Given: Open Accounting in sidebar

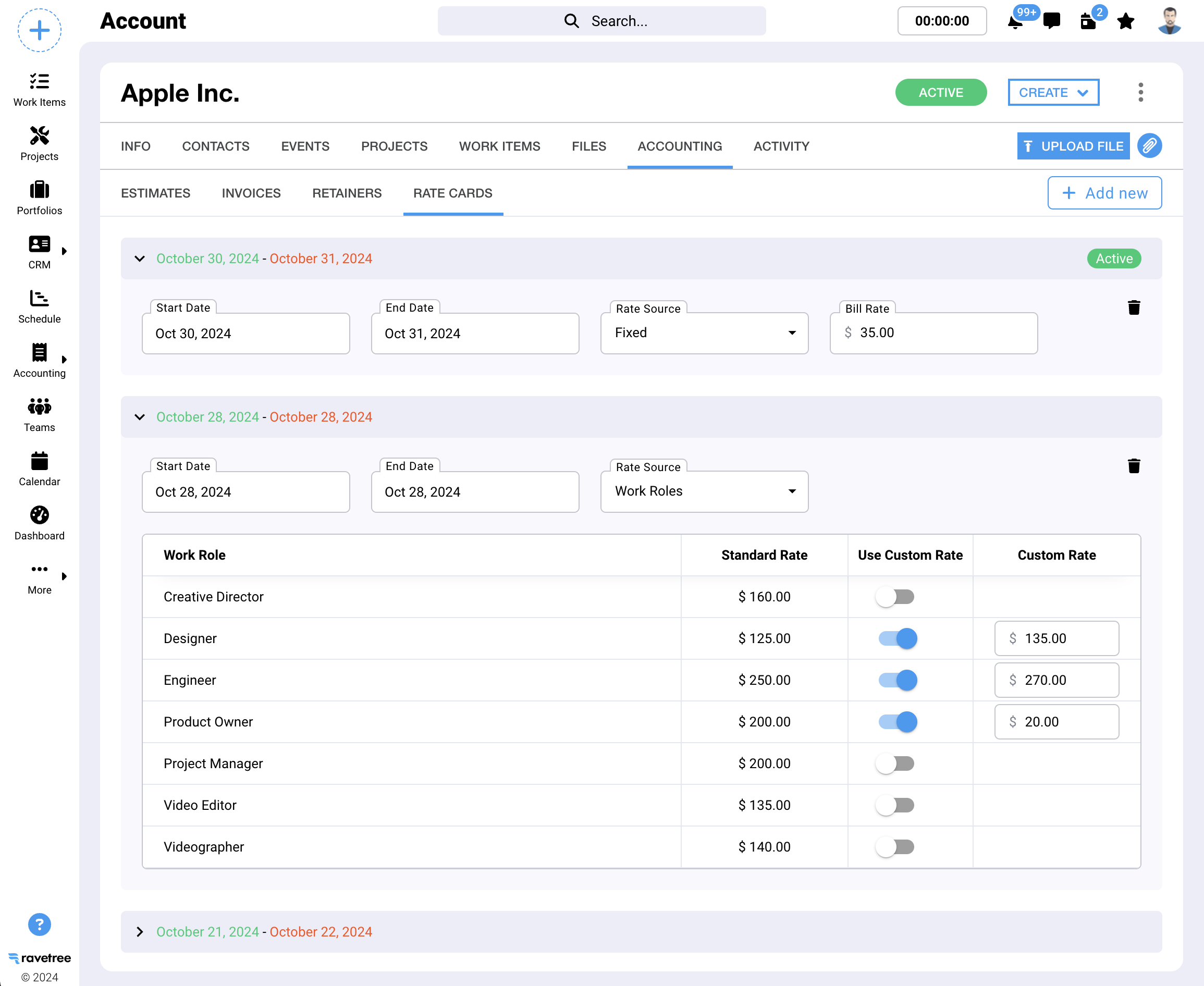Looking at the screenshot, I should click(39, 361).
